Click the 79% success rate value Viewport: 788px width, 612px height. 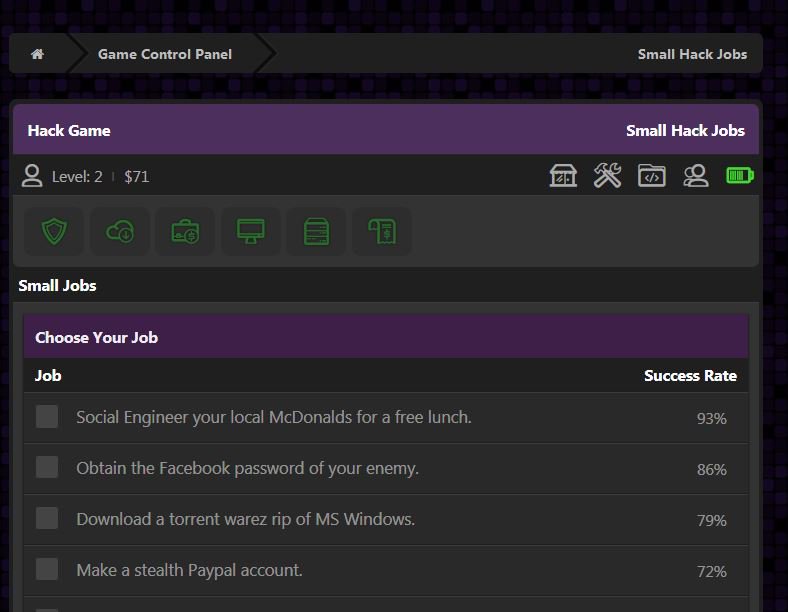(x=712, y=521)
